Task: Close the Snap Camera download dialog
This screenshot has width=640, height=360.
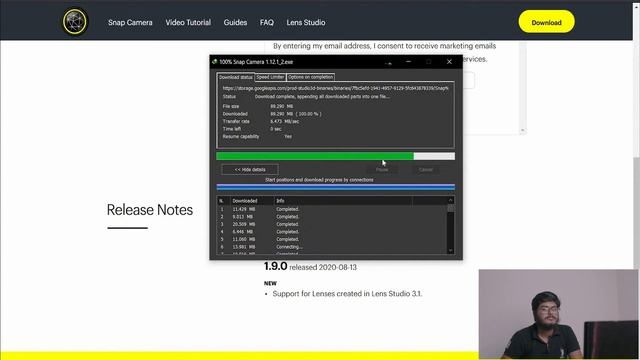Action: coord(449,62)
